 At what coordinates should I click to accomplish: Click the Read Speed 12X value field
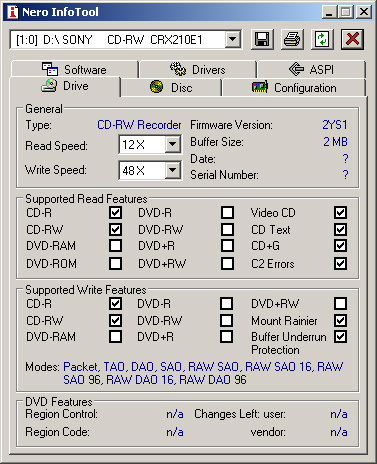(x=142, y=144)
